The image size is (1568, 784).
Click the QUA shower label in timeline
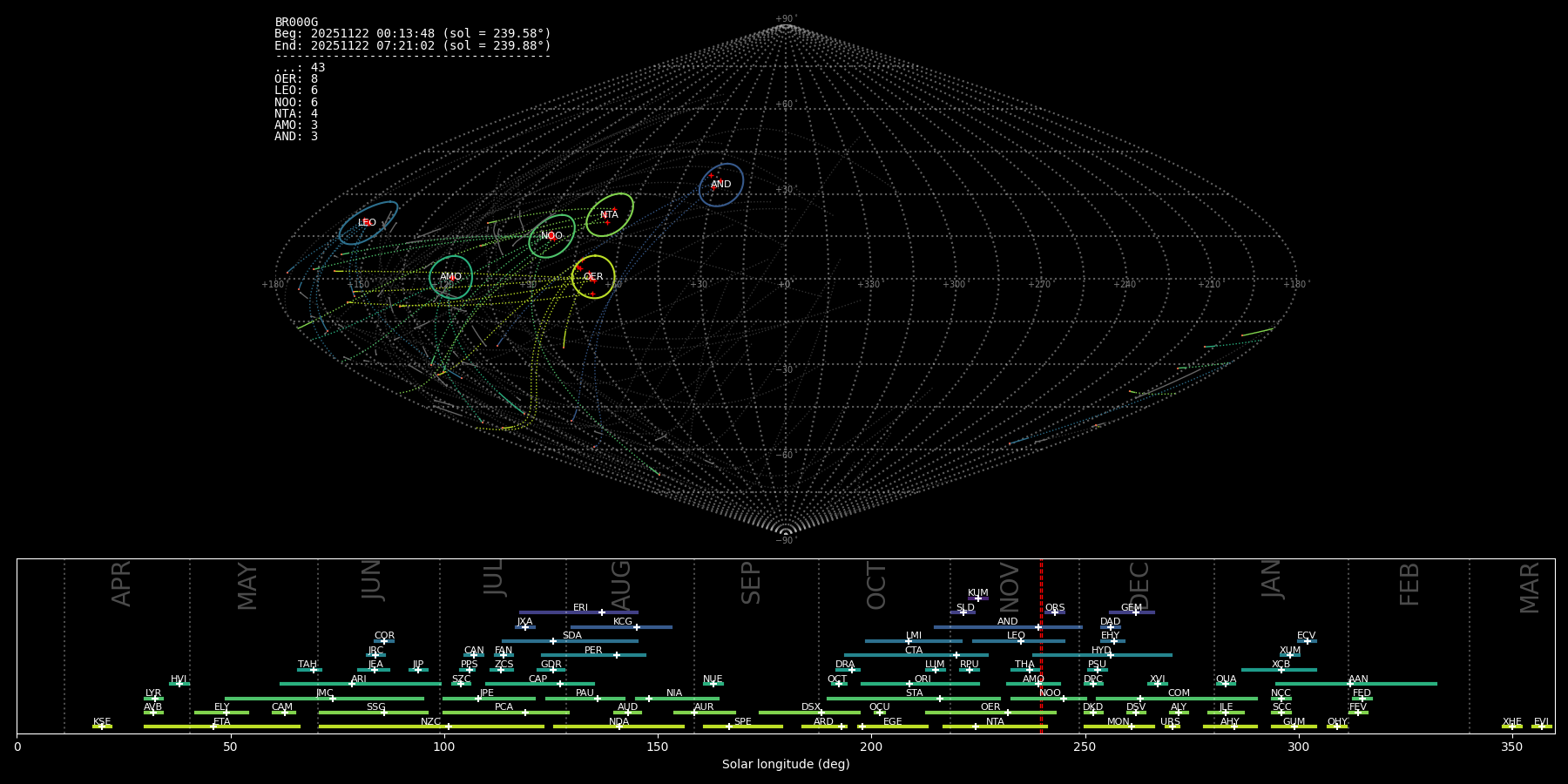tap(1226, 679)
